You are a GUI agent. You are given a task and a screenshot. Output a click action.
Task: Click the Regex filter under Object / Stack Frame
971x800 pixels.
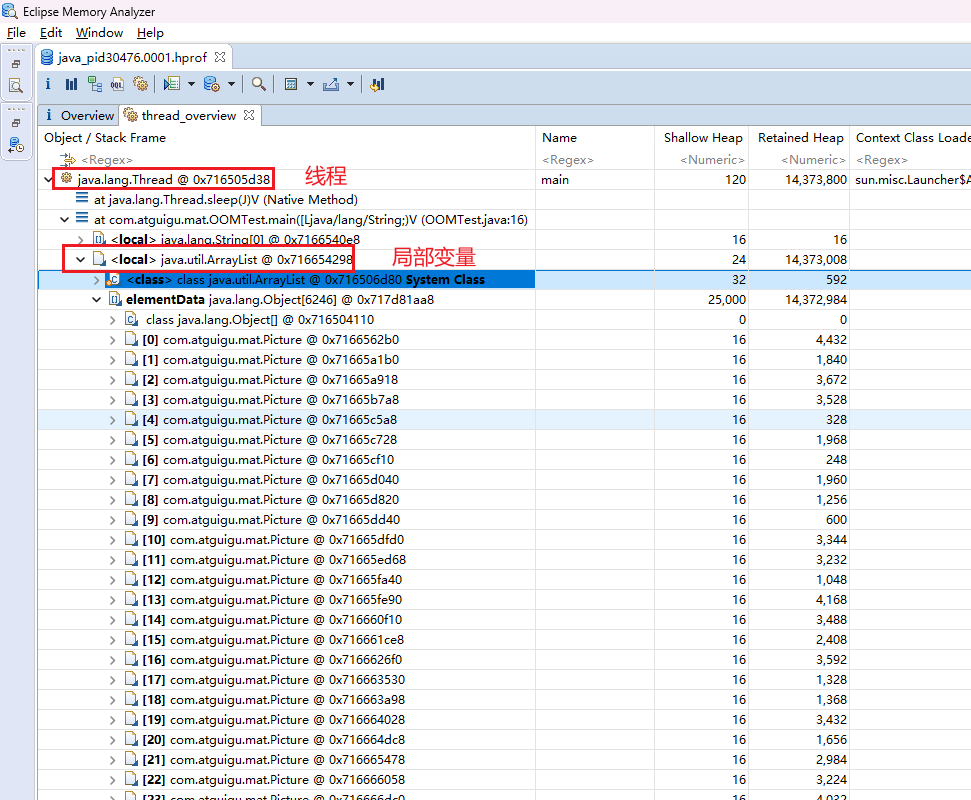[x=107, y=160]
